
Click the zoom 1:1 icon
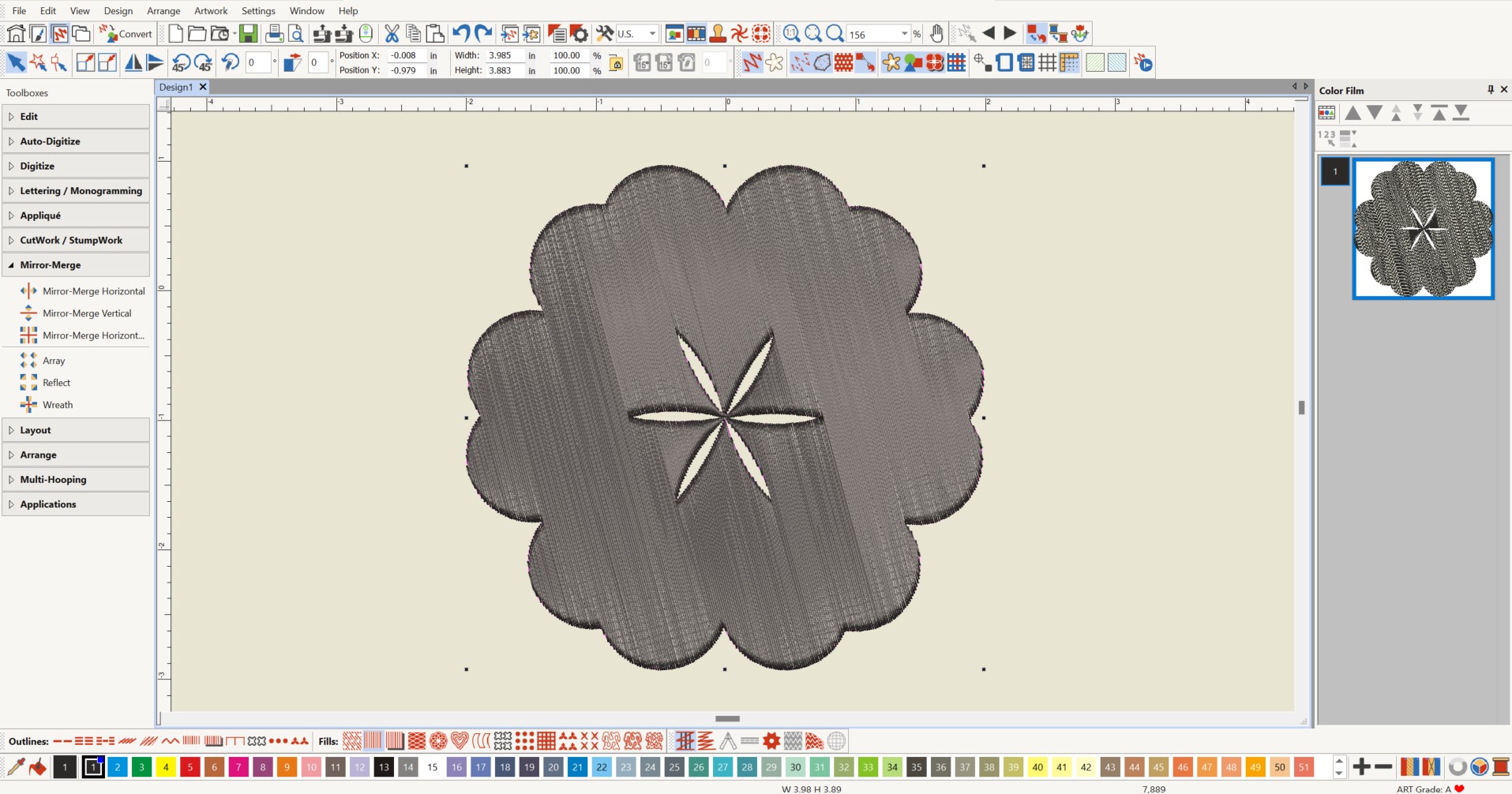point(791,33)
